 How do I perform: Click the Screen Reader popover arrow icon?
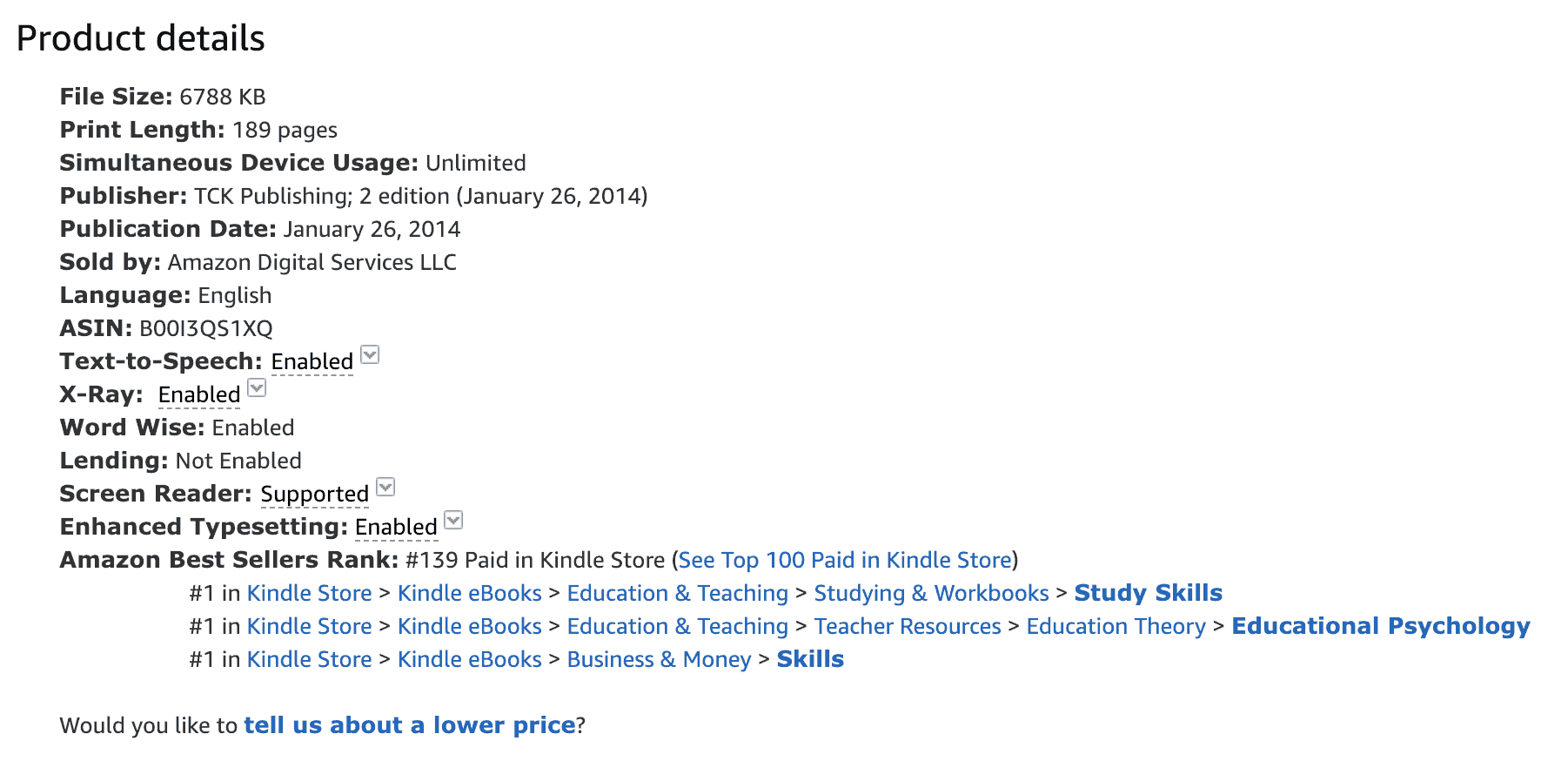click(385, 487)
